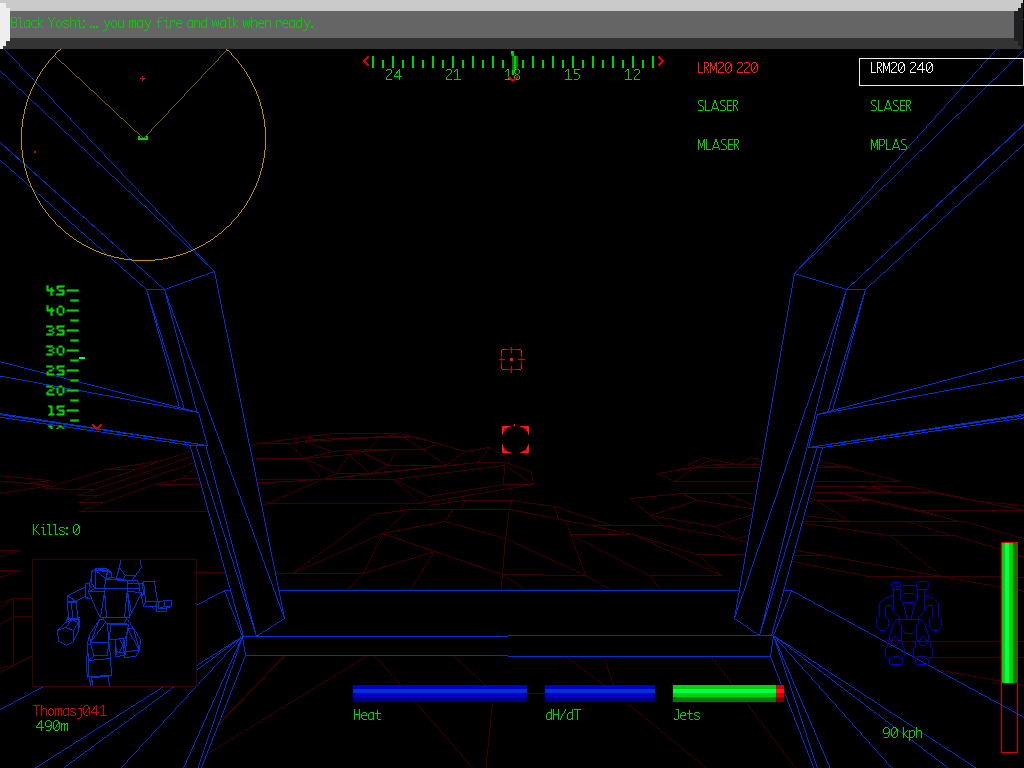The width and height of the screenshot is (1024, 768).
Task: Click the right red heading arrow chevron
Action: point(660,60)
